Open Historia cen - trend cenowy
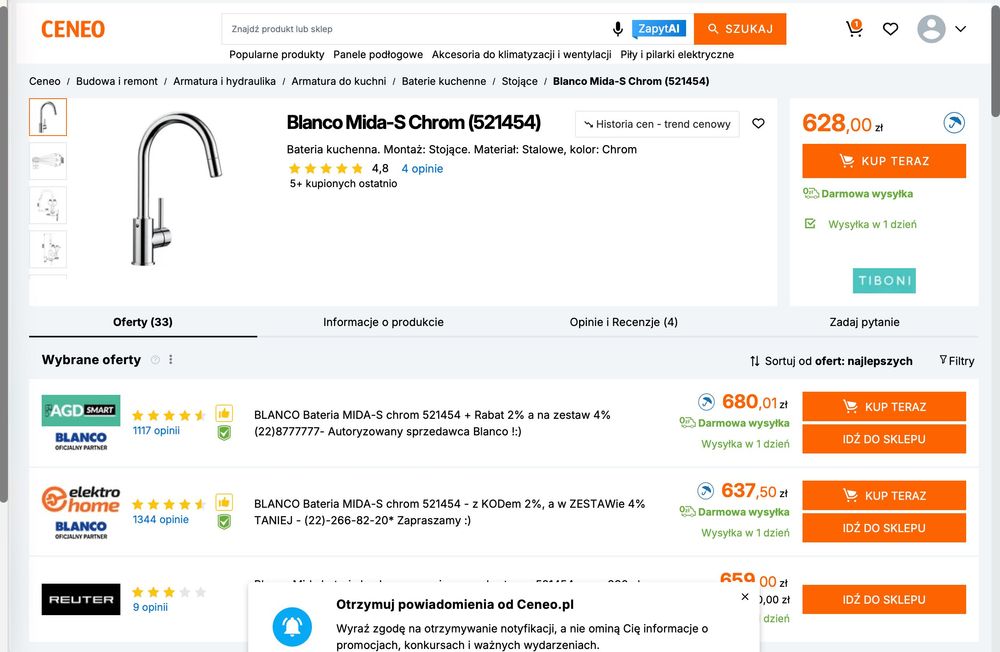Screen dimensions: 1000x652 (x=657, y=124)
